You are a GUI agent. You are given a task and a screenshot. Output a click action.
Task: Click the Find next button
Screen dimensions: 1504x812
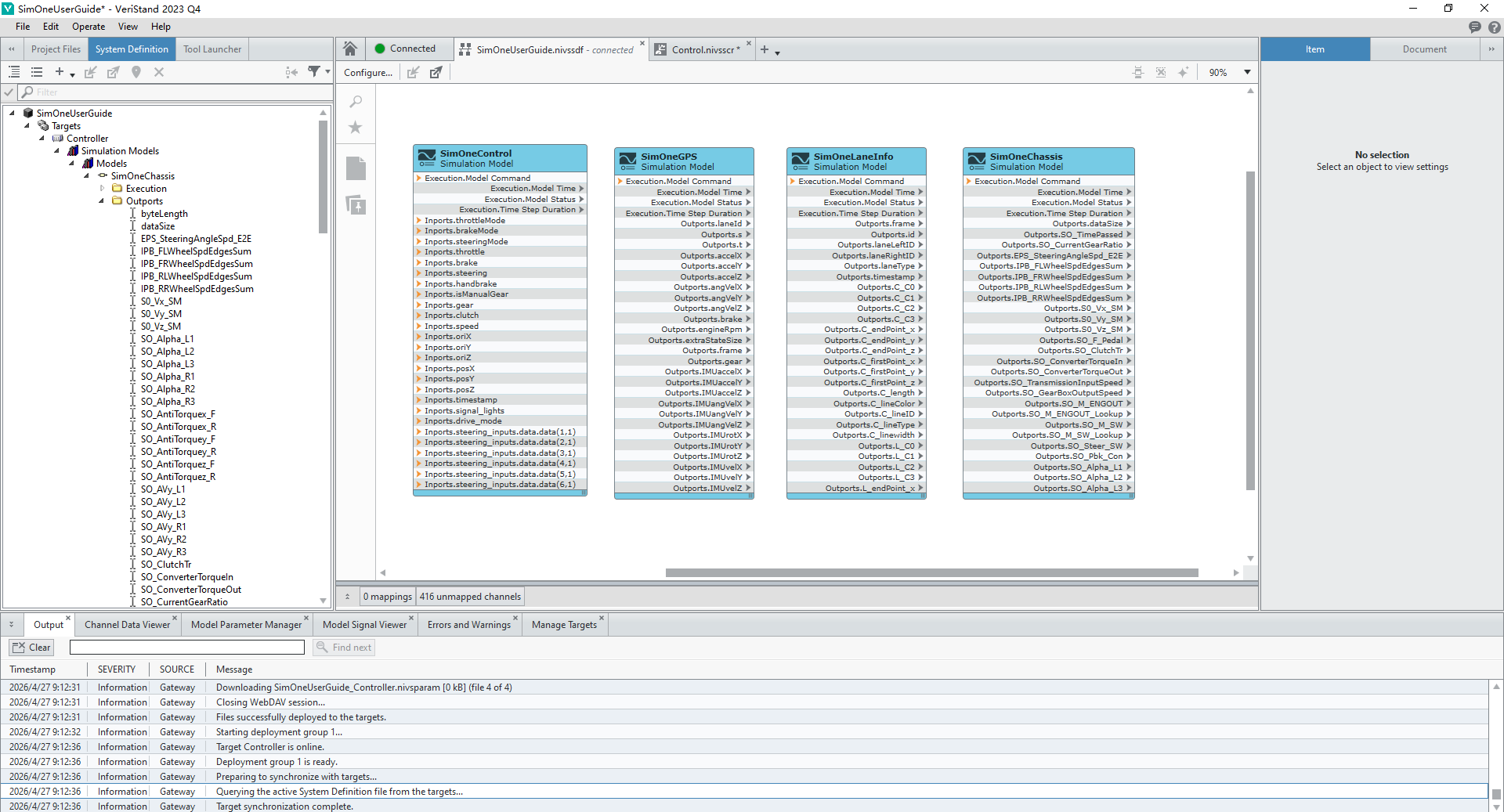pos(344,648)
